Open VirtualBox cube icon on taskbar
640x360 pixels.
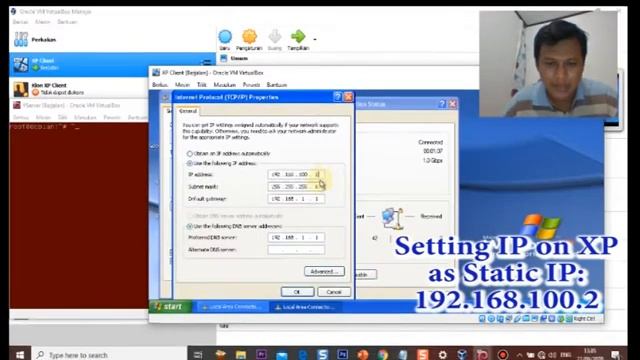[462, 355]
